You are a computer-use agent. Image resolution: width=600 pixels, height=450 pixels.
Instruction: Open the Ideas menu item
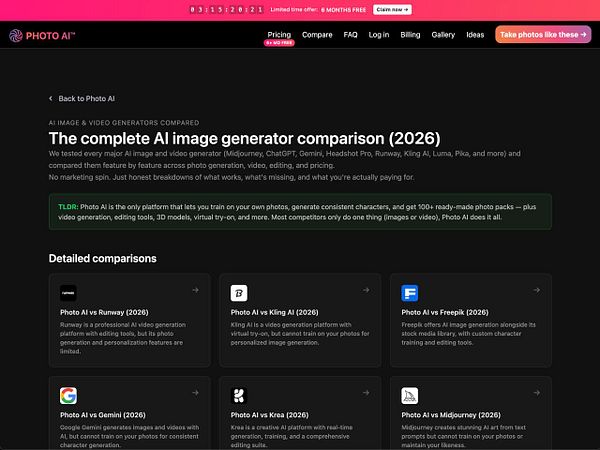point(475,35)
